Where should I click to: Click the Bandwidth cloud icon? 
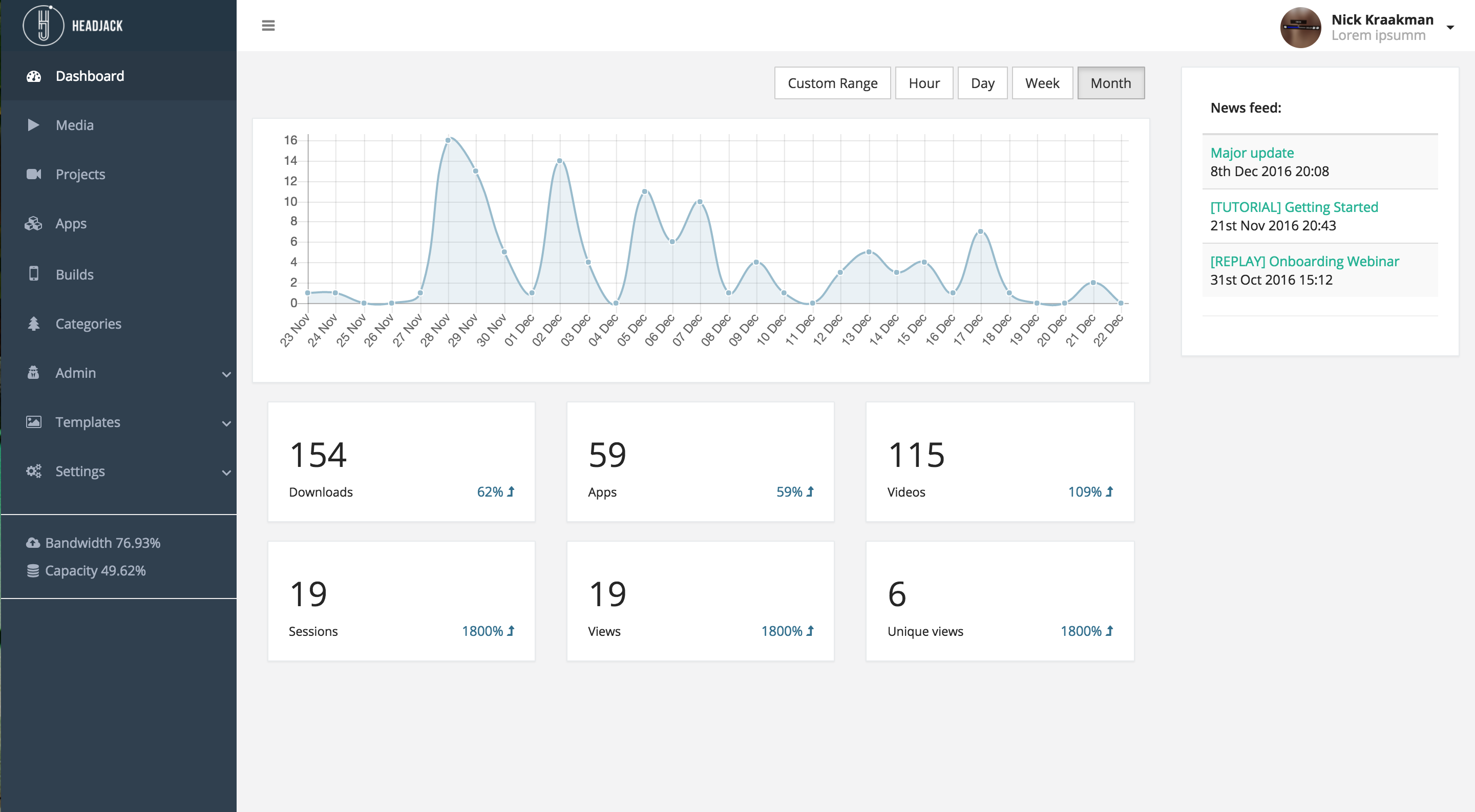click(33, 543)
